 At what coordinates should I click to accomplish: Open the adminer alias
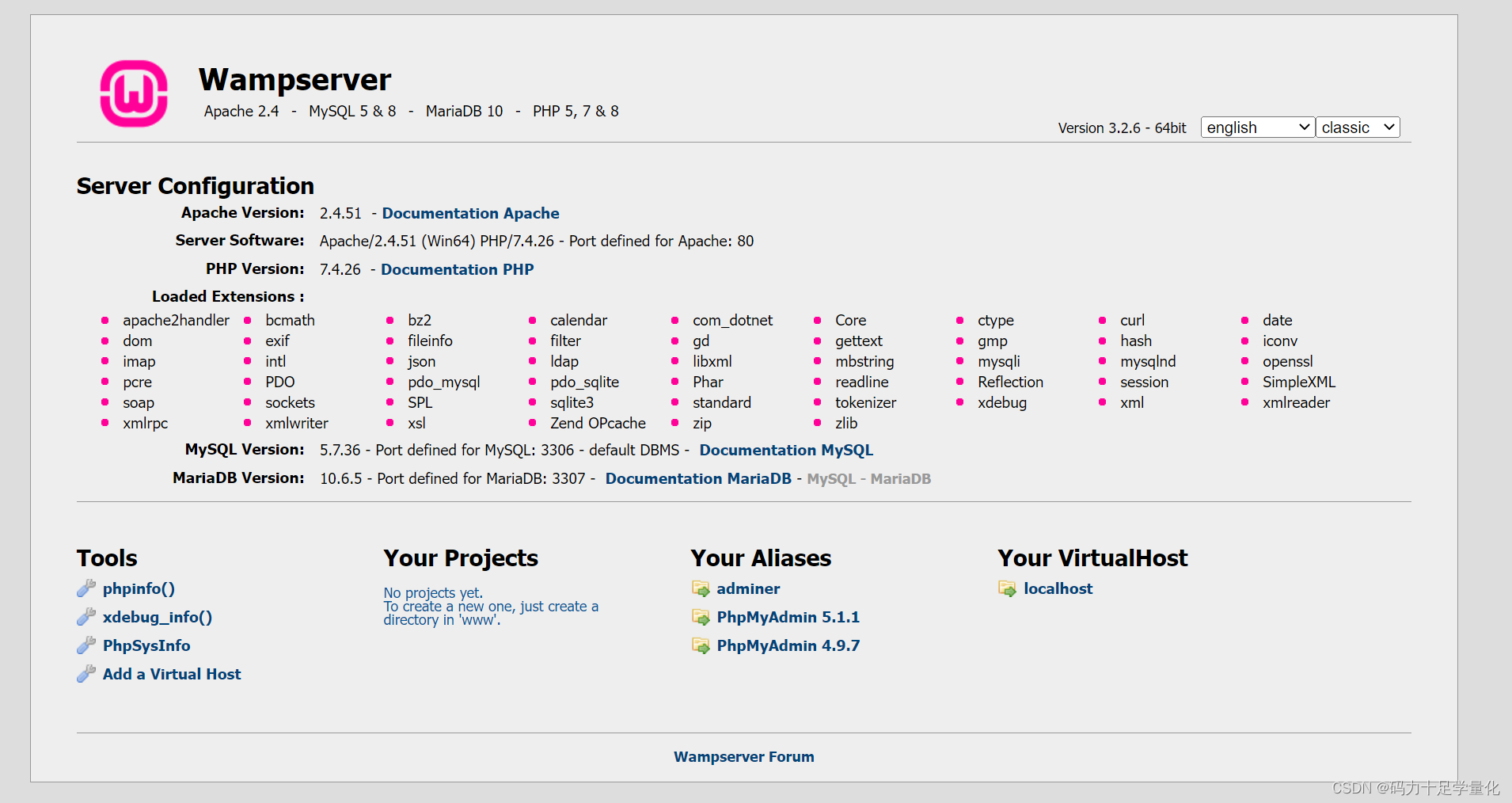748,588
